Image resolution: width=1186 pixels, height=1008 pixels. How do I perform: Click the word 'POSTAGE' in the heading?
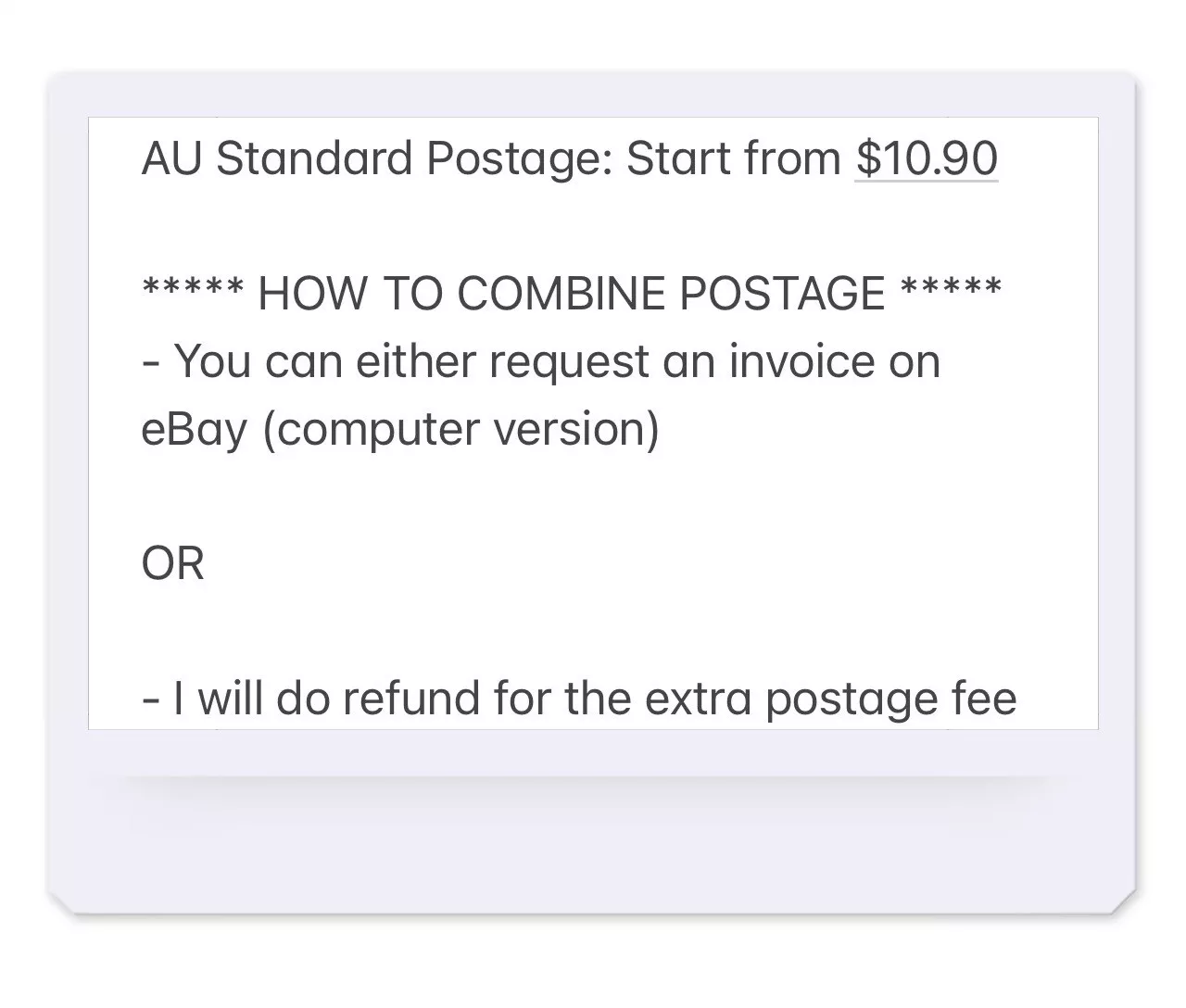click(782, 294)
